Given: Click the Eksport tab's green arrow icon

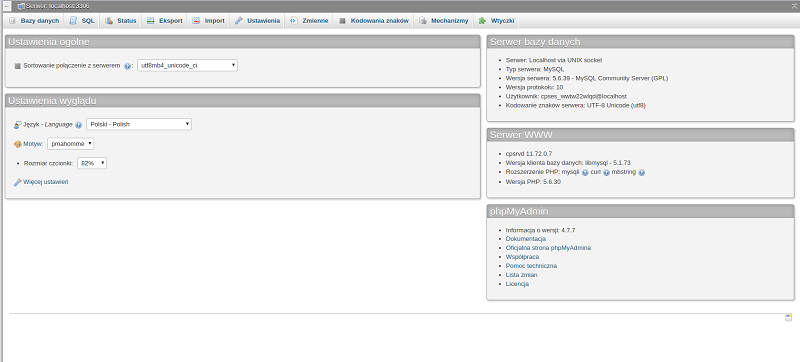Looking at the screenshot, I should click(x=150, y=21).
